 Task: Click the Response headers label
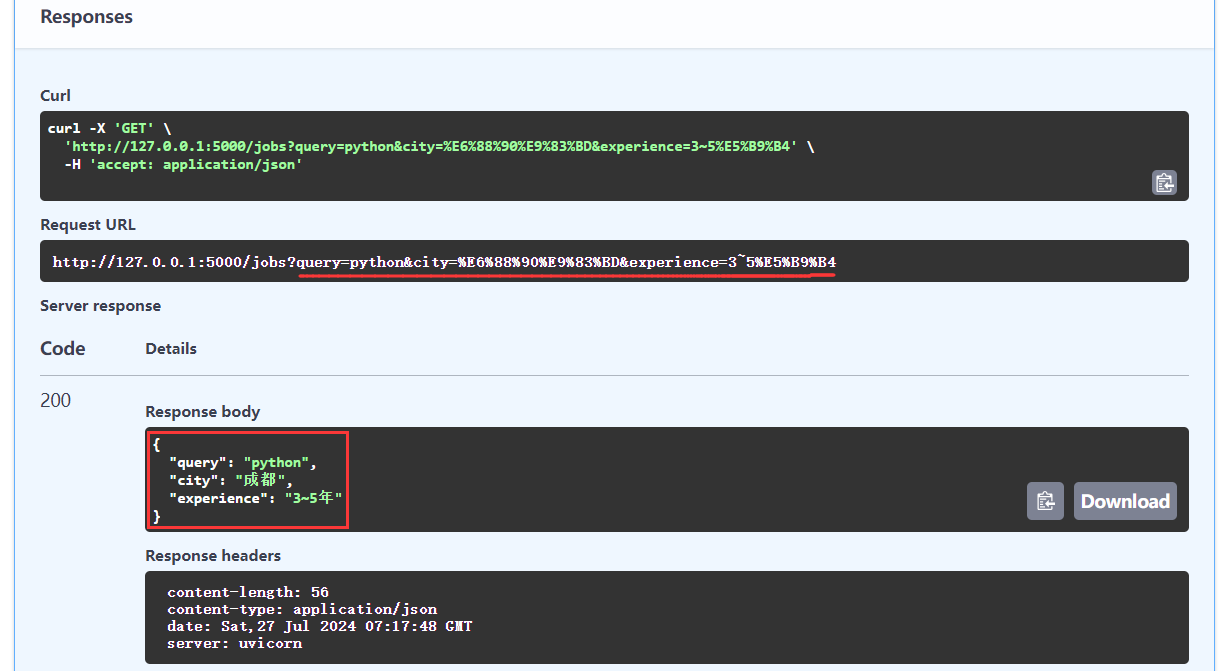point(213,555)
